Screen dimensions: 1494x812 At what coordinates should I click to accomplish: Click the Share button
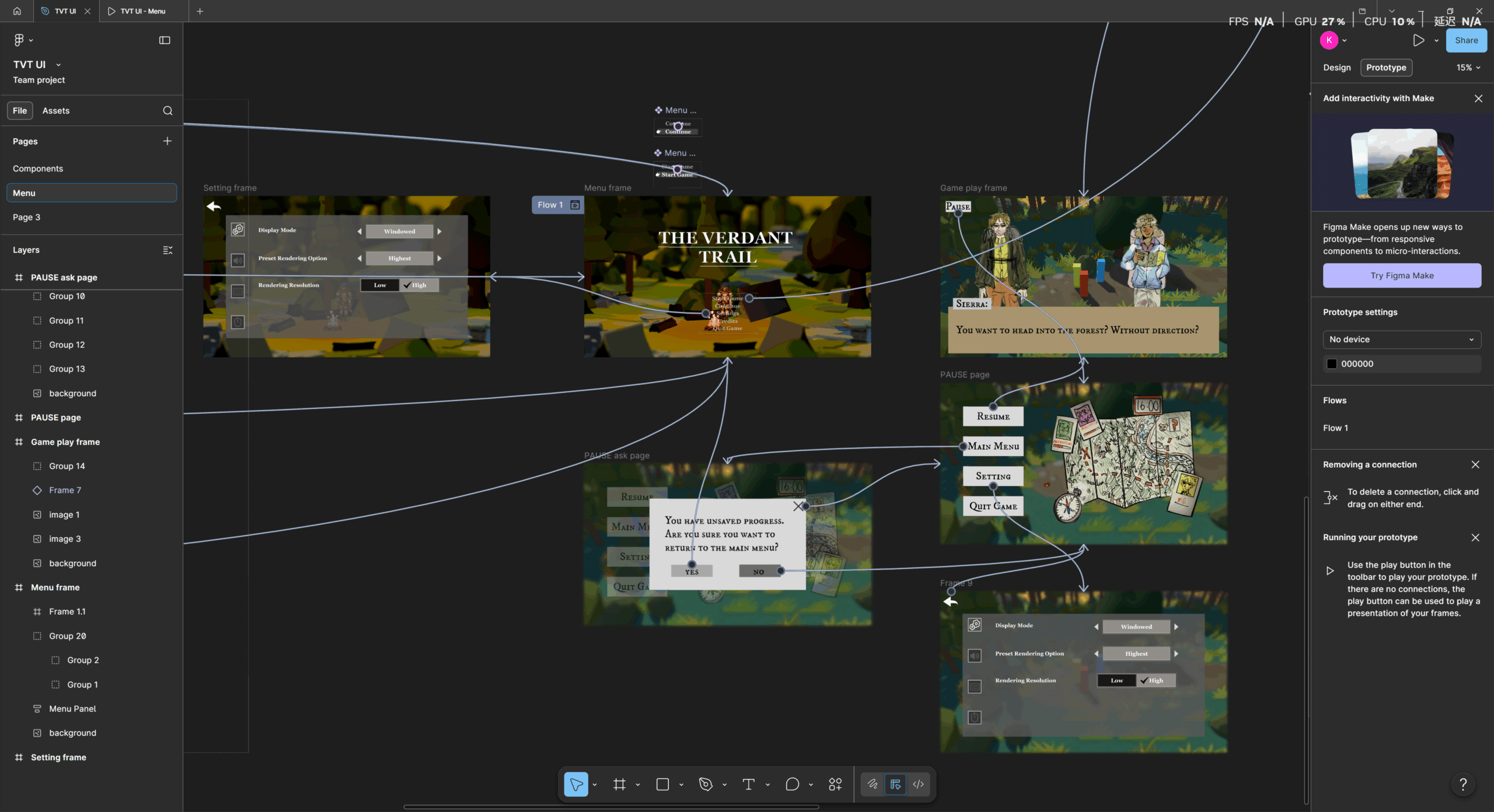click(1466, 40)
